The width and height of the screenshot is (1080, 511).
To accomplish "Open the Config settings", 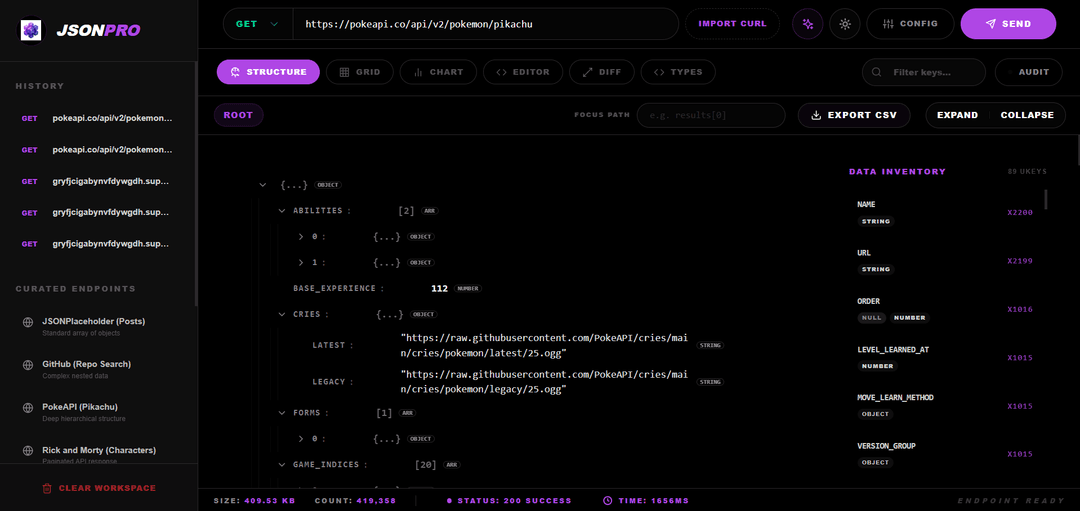I will pos(910,23).
